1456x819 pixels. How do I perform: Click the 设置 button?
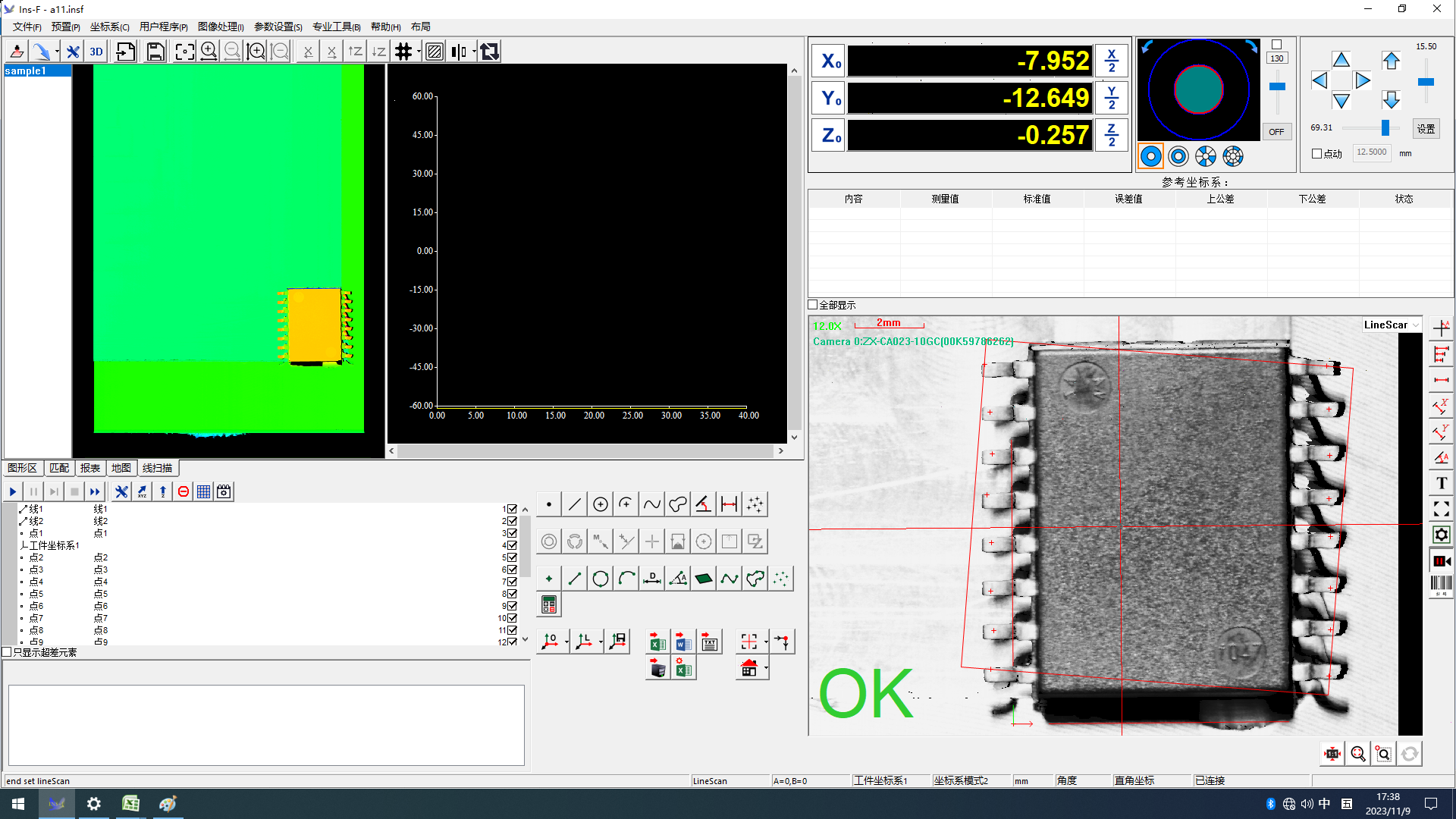tap(1426, 129)
